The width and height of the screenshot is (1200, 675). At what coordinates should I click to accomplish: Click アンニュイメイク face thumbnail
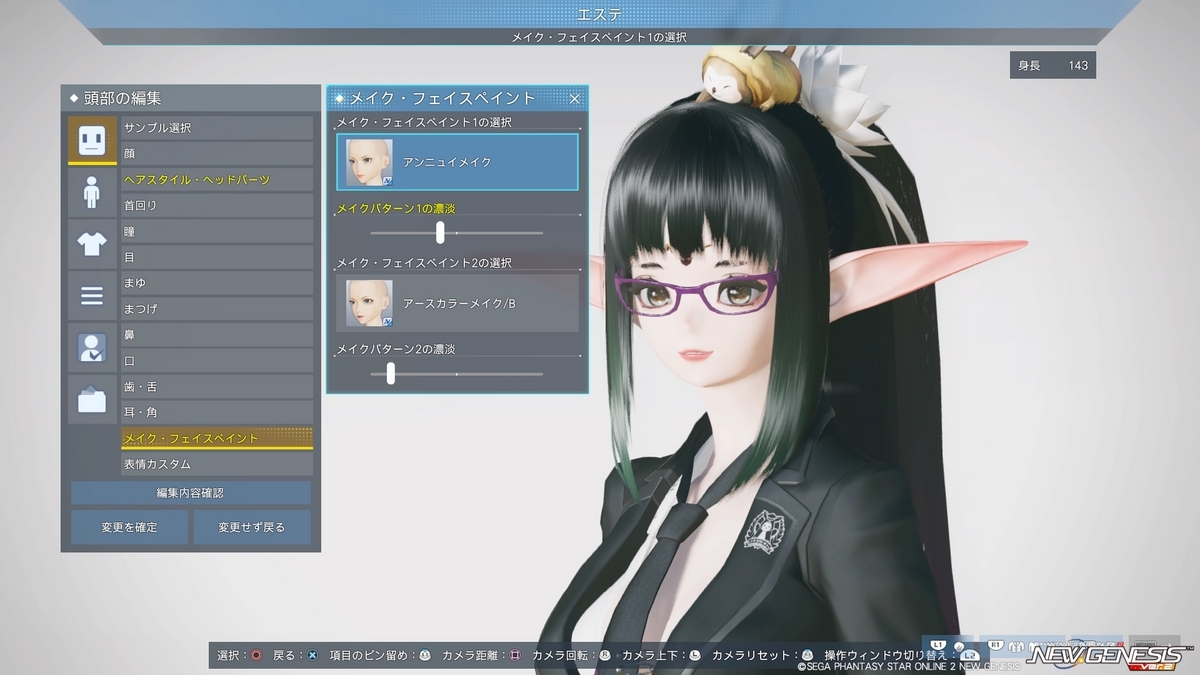click(369, 162)
